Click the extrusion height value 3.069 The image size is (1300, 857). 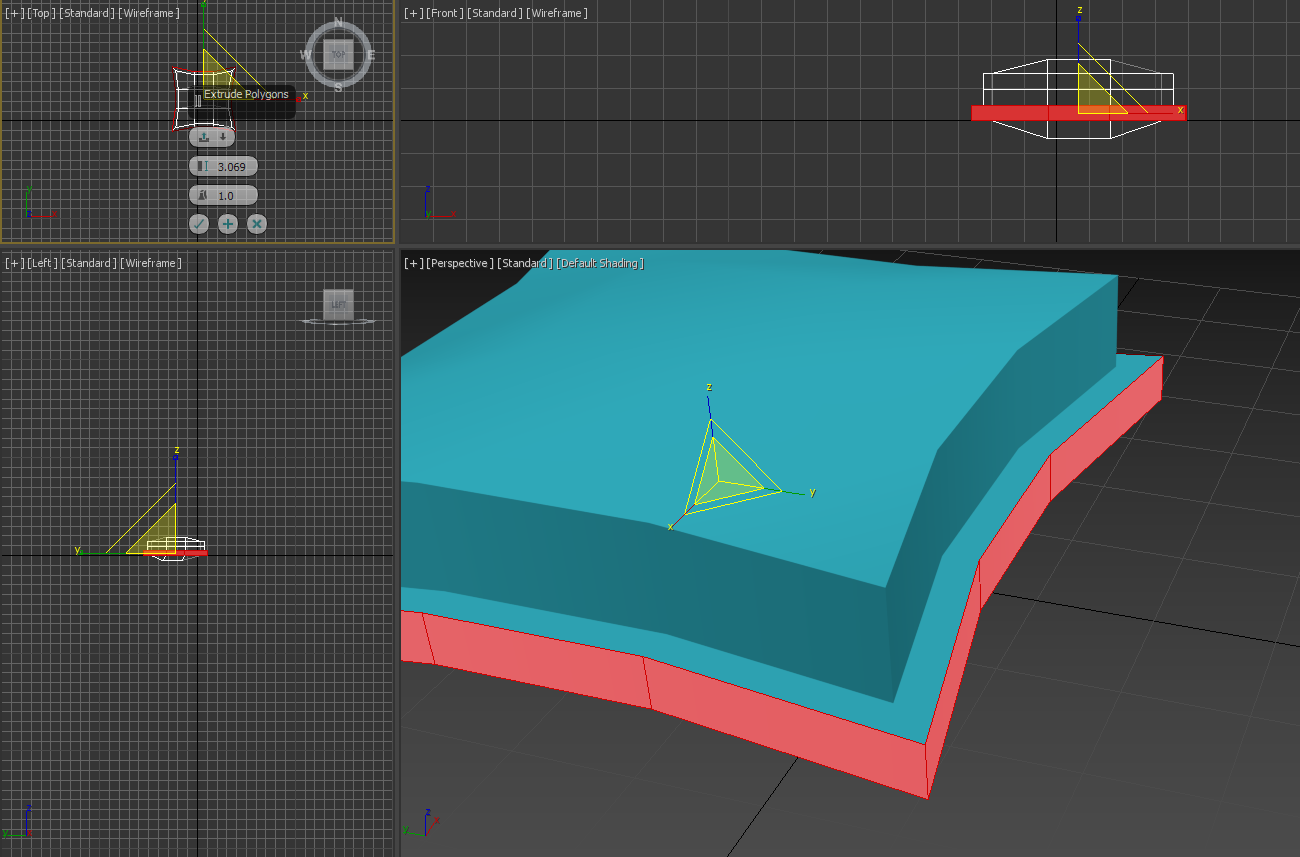pos(232,166)
